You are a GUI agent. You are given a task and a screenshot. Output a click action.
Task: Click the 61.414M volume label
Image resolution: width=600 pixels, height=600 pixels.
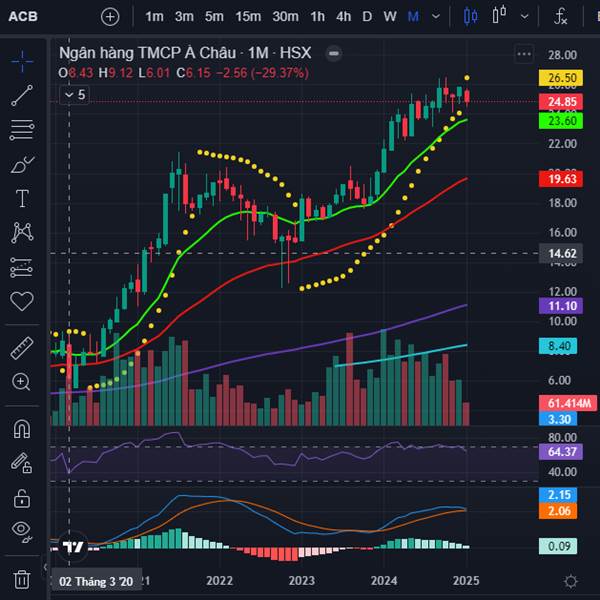coord(568,403)
